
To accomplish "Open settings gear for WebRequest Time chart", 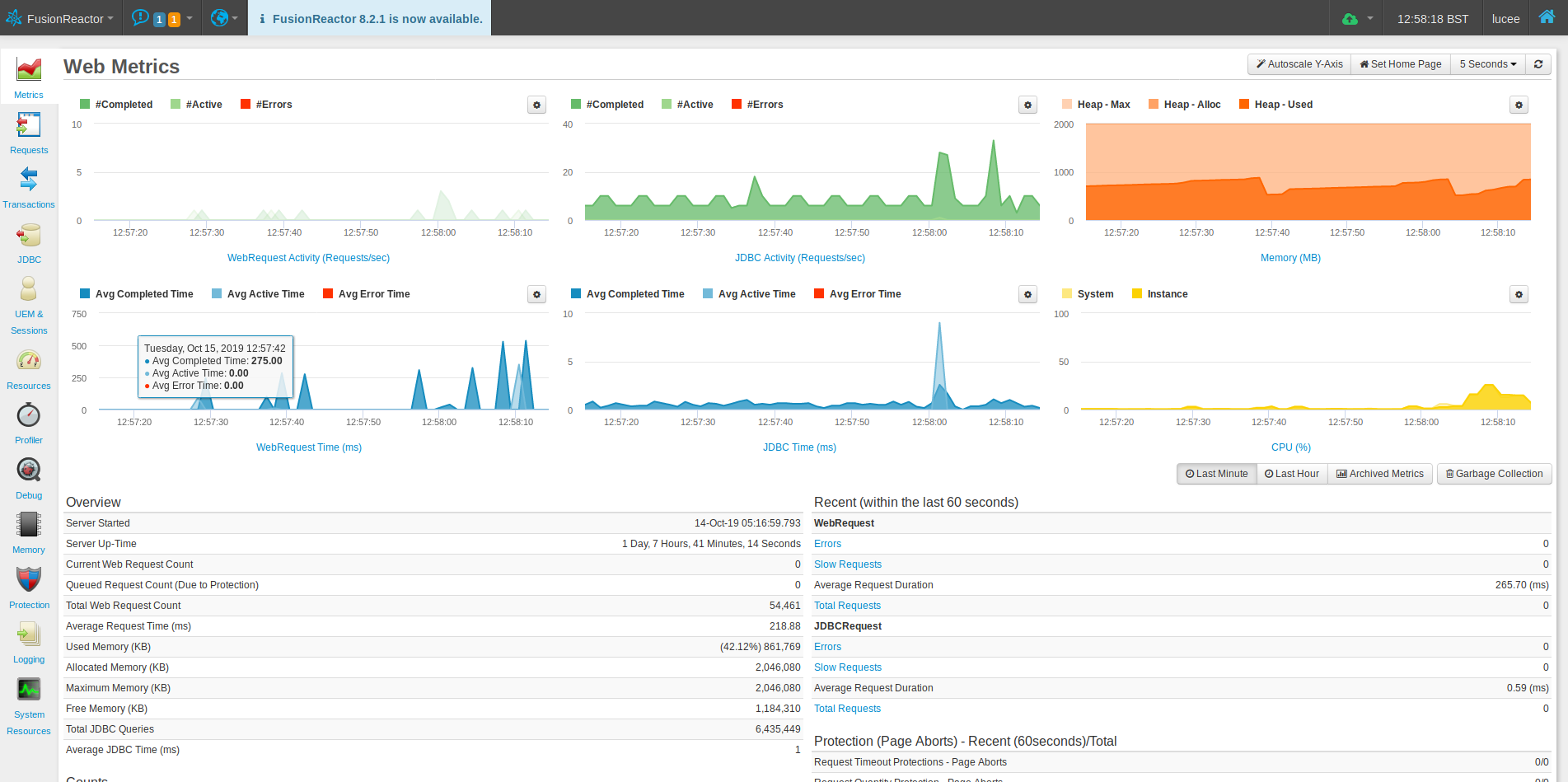I will click(537, 294).
